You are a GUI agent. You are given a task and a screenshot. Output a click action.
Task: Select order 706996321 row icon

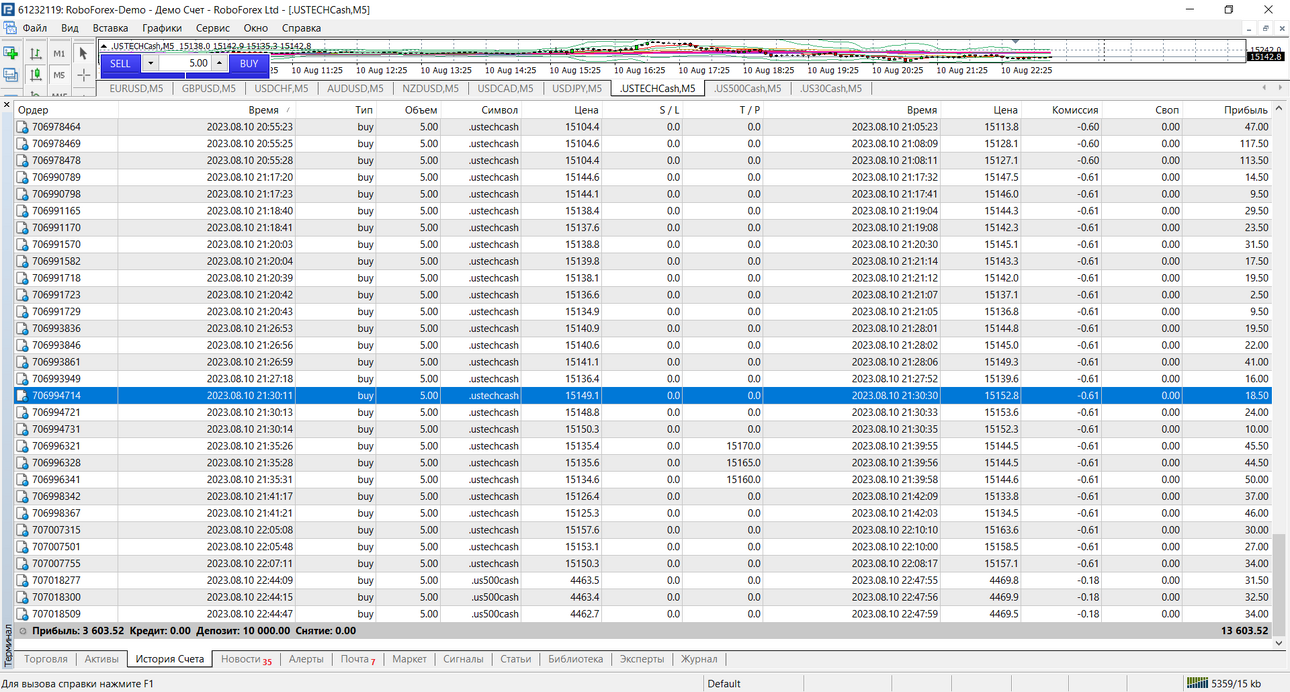23,446
